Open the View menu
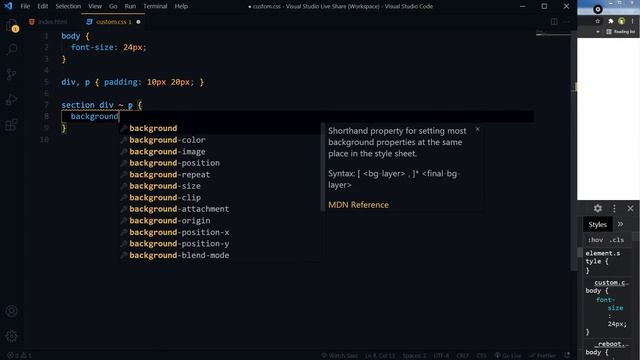This screenshot has height=360, width=640. 95,6
